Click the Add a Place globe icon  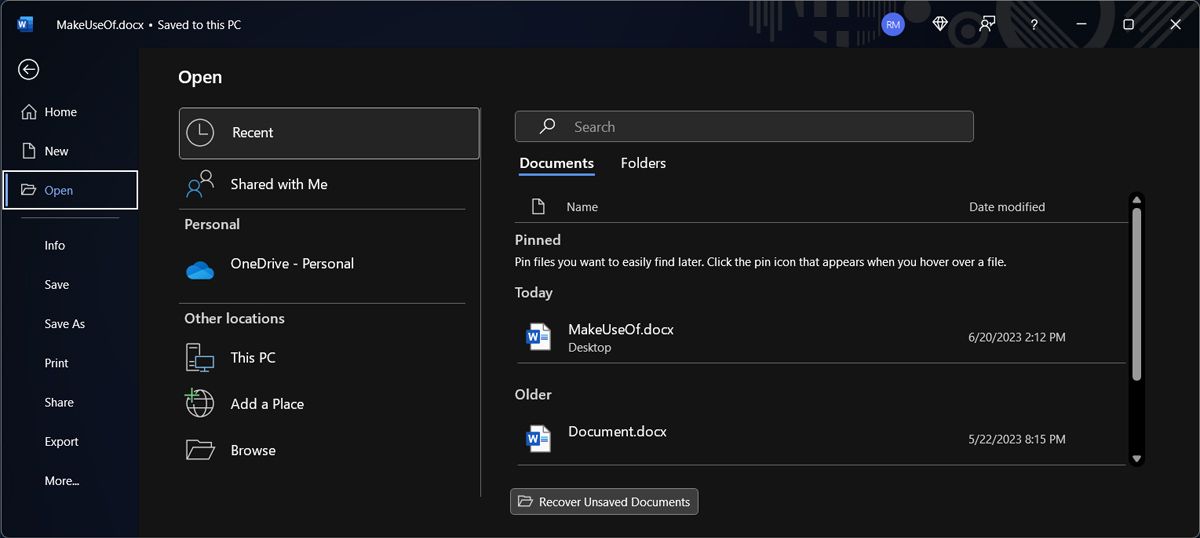(x=200, y=403)
